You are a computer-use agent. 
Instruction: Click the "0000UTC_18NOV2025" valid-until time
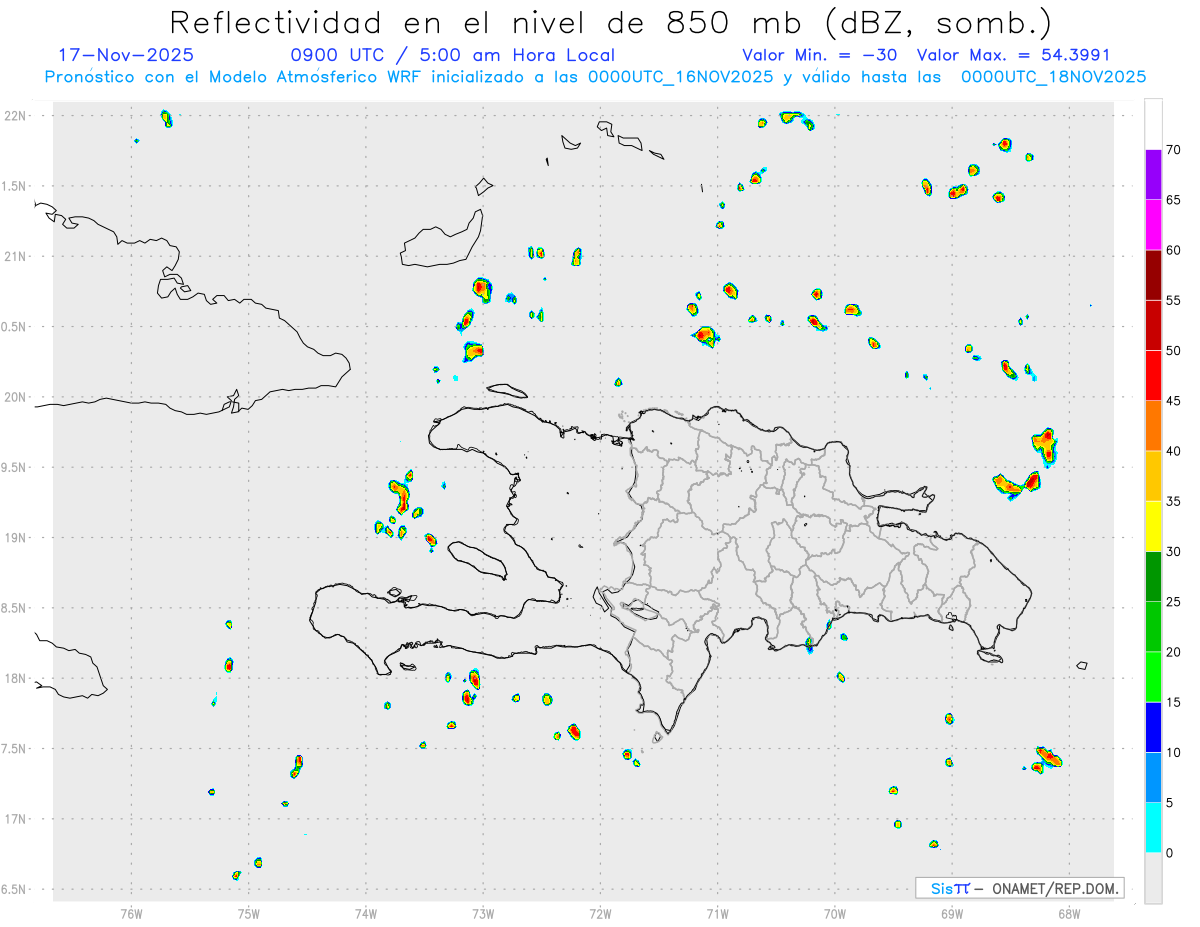[x=1053, y=76]
